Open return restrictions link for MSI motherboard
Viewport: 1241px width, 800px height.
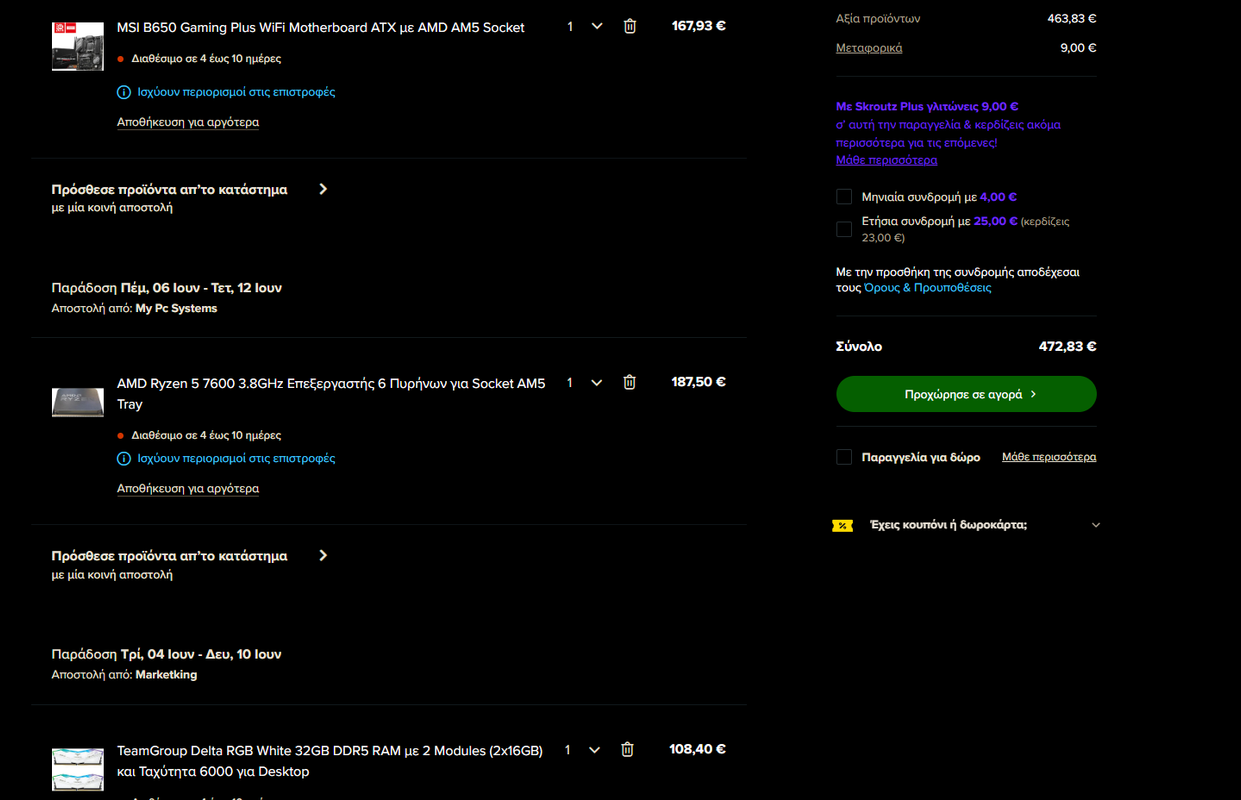click(x=236, y=92)
